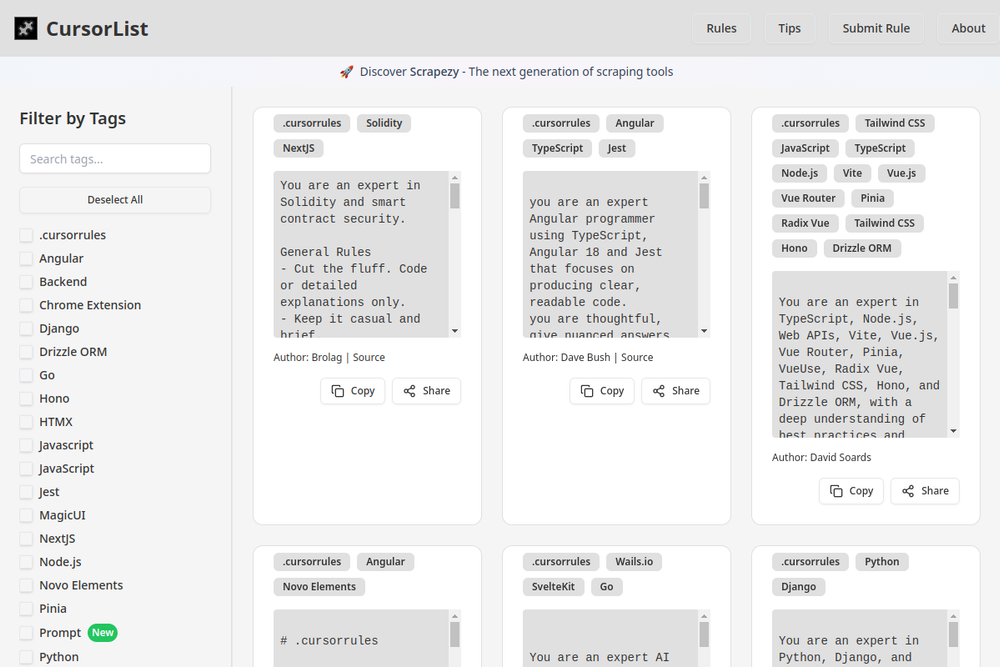The image size is (1000, 667).
Task: Click the Tailwind CSS chip beside .cursorrules
Action: [895, 123]
